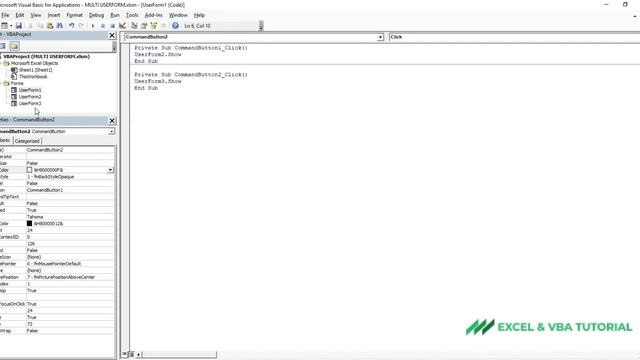The image size is (640, 360).
Task: Open the Insert object dropdown arrow in toolbar
Action: [11, 26]
